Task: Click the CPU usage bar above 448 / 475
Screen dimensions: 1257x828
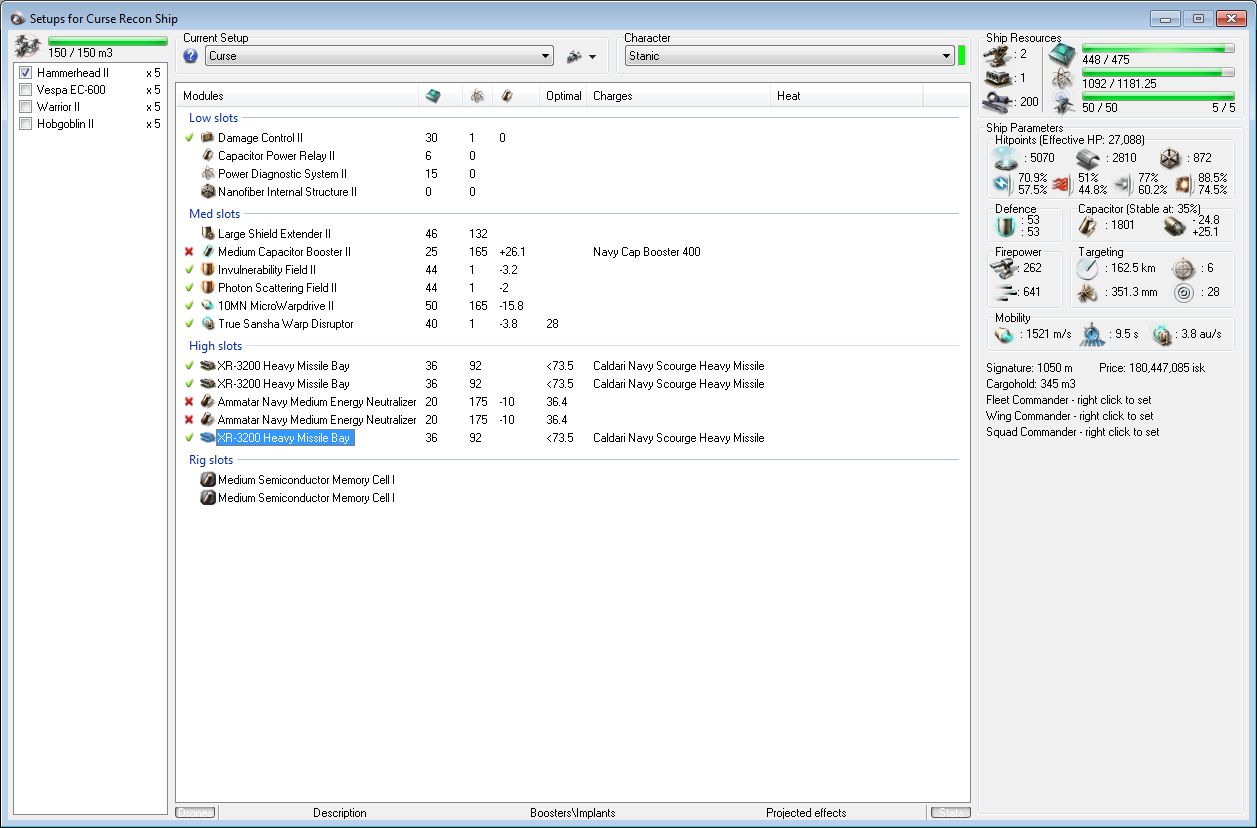Action: coord(1158,48)
